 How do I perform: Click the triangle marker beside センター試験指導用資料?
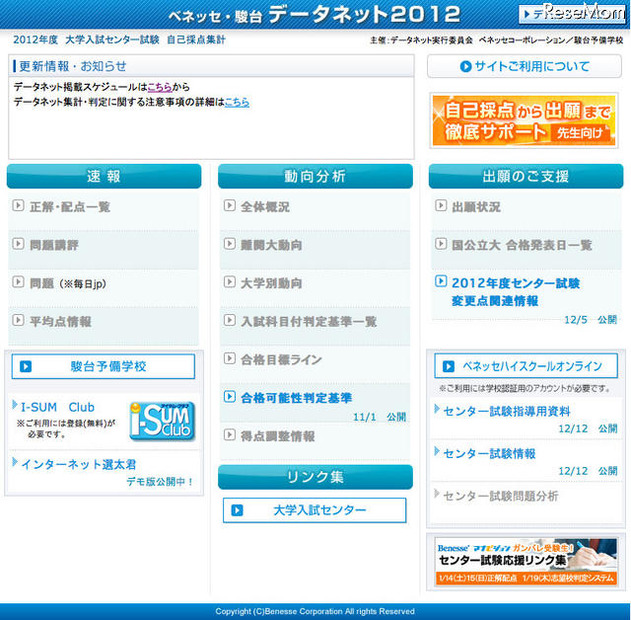tap(437, 409)
